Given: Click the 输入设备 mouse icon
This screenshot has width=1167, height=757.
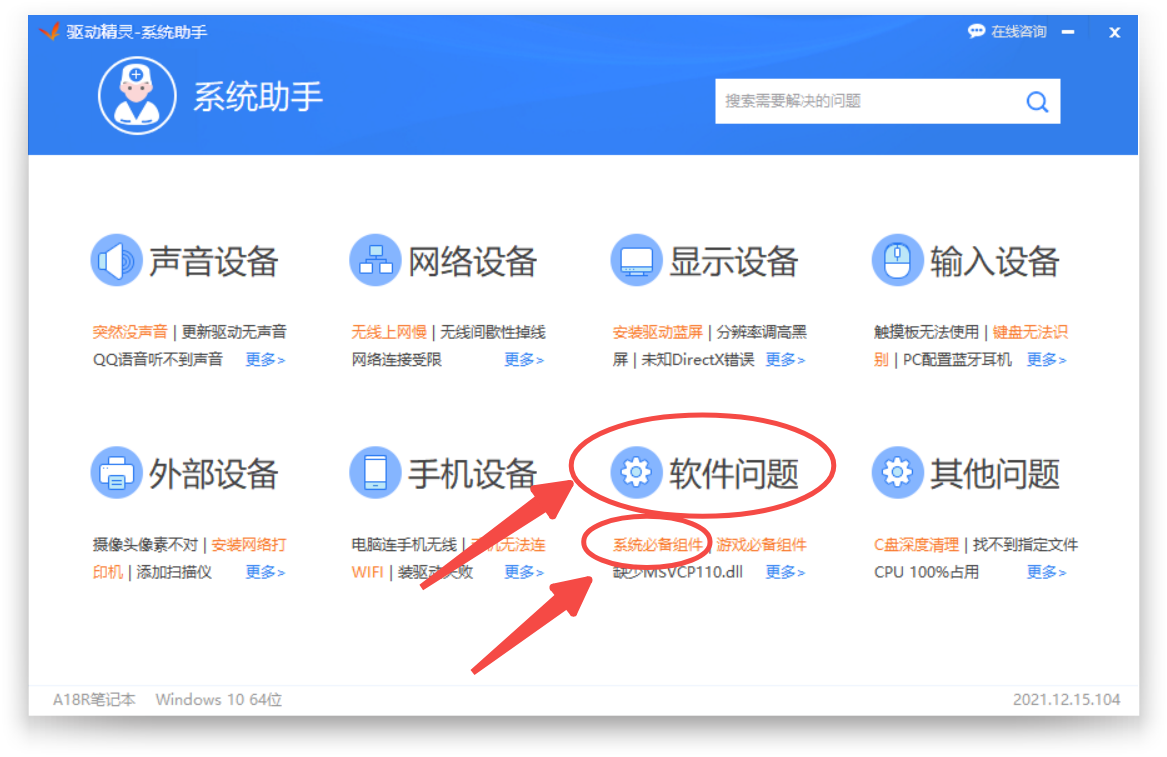Looking at the screenshot, I should tap(897, 261).
